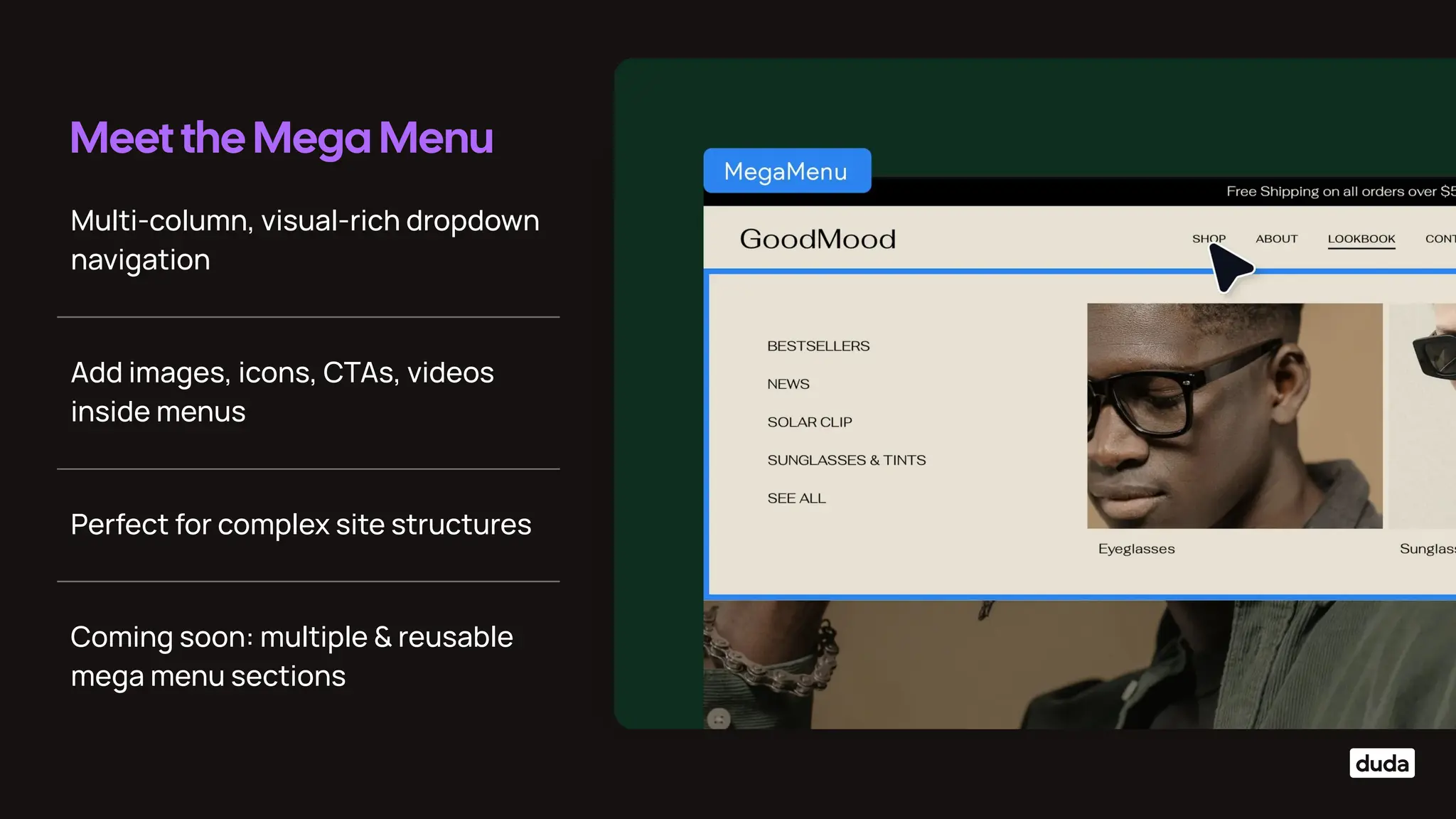Open the BESTSELLERS menu link
The image size is (1456, 819).
coord(818,346)
